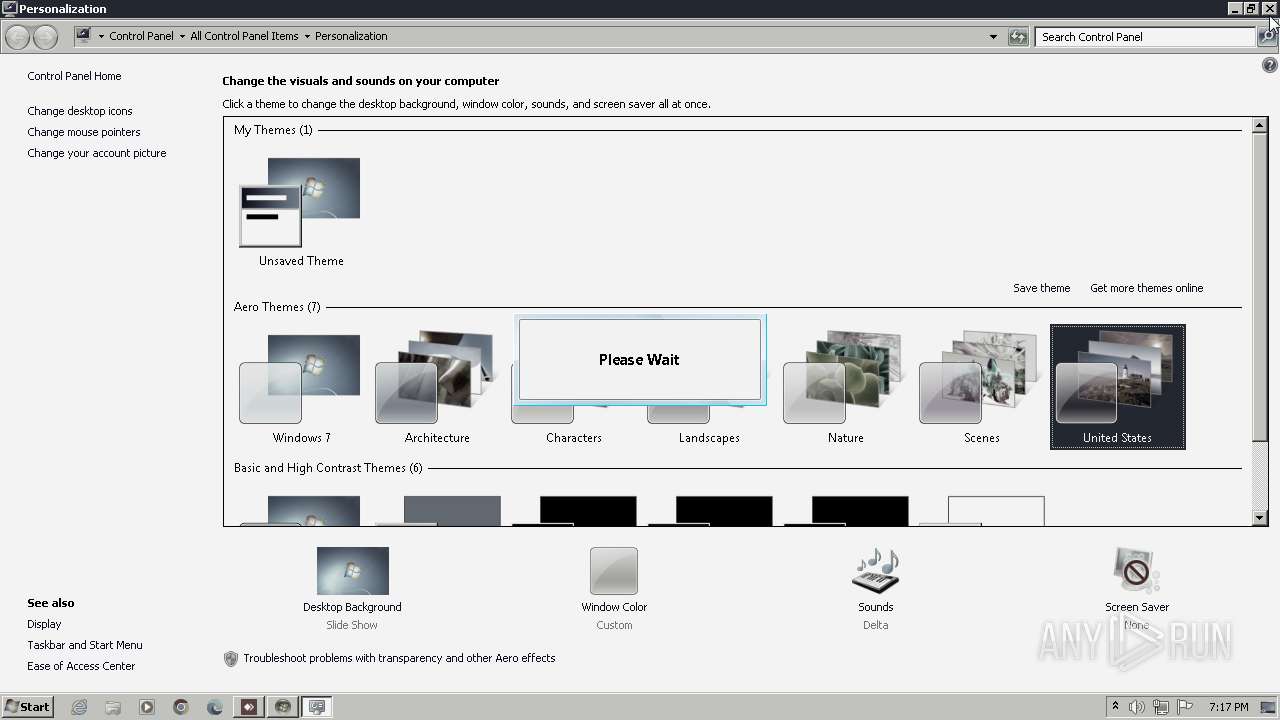Show hidden system tray icons
Viewport: 1280px width, 720px height.
(1116, 707)
